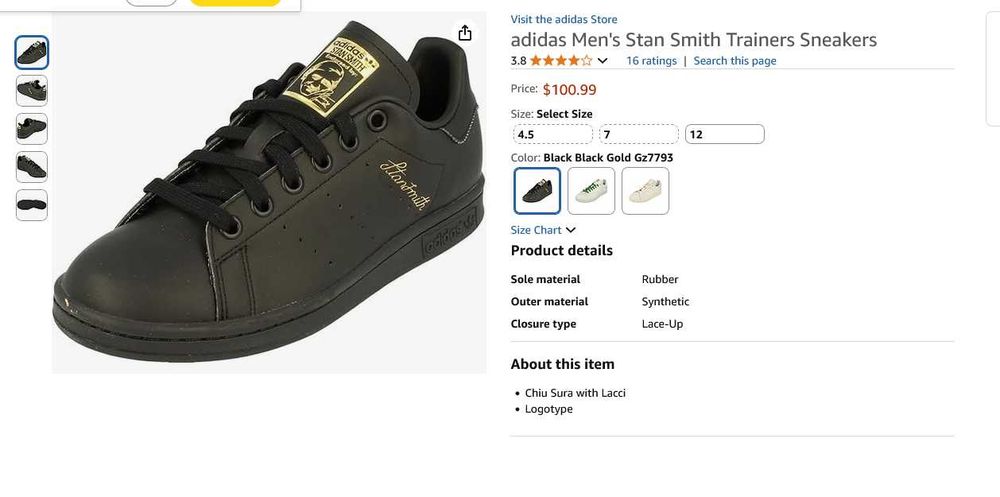Select the first side-view shoe thumbnail
The height and width of the screenshot is (497, 1000).
click(x=32, y=52)
